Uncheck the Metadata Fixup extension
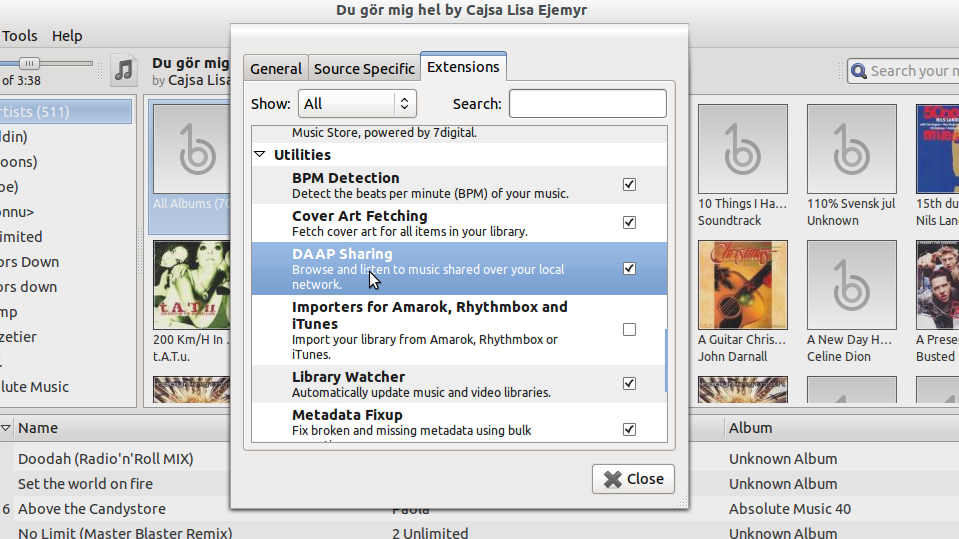The height and width of the screenshot is (539, 959). click(629, 429)
